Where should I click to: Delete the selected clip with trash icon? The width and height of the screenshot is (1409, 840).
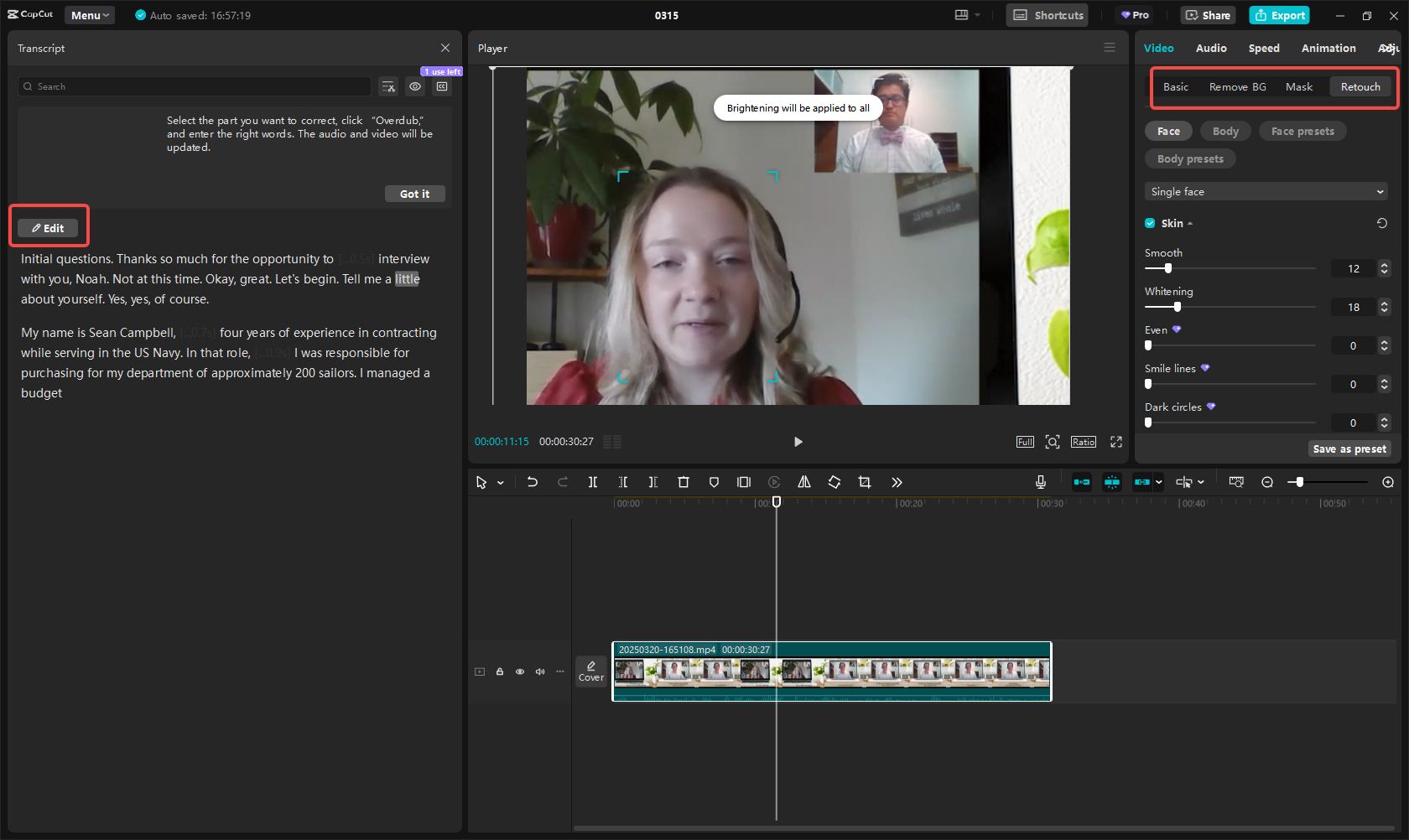684,482
